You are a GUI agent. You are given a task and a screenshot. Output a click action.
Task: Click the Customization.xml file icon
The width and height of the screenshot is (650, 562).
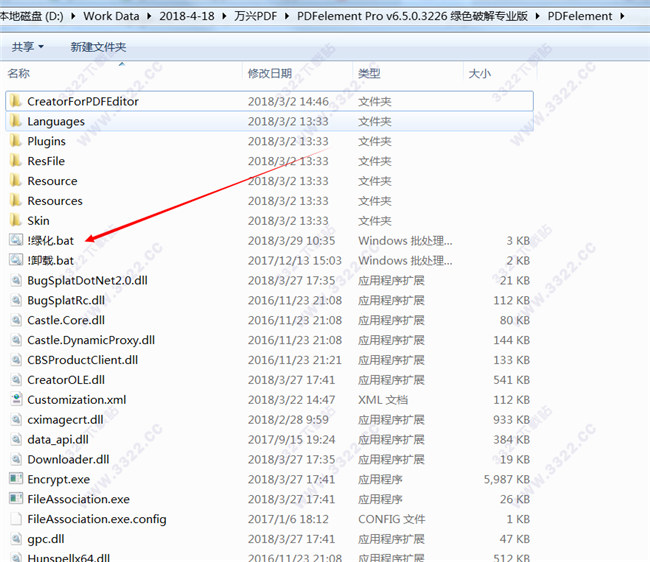point(16,400)
